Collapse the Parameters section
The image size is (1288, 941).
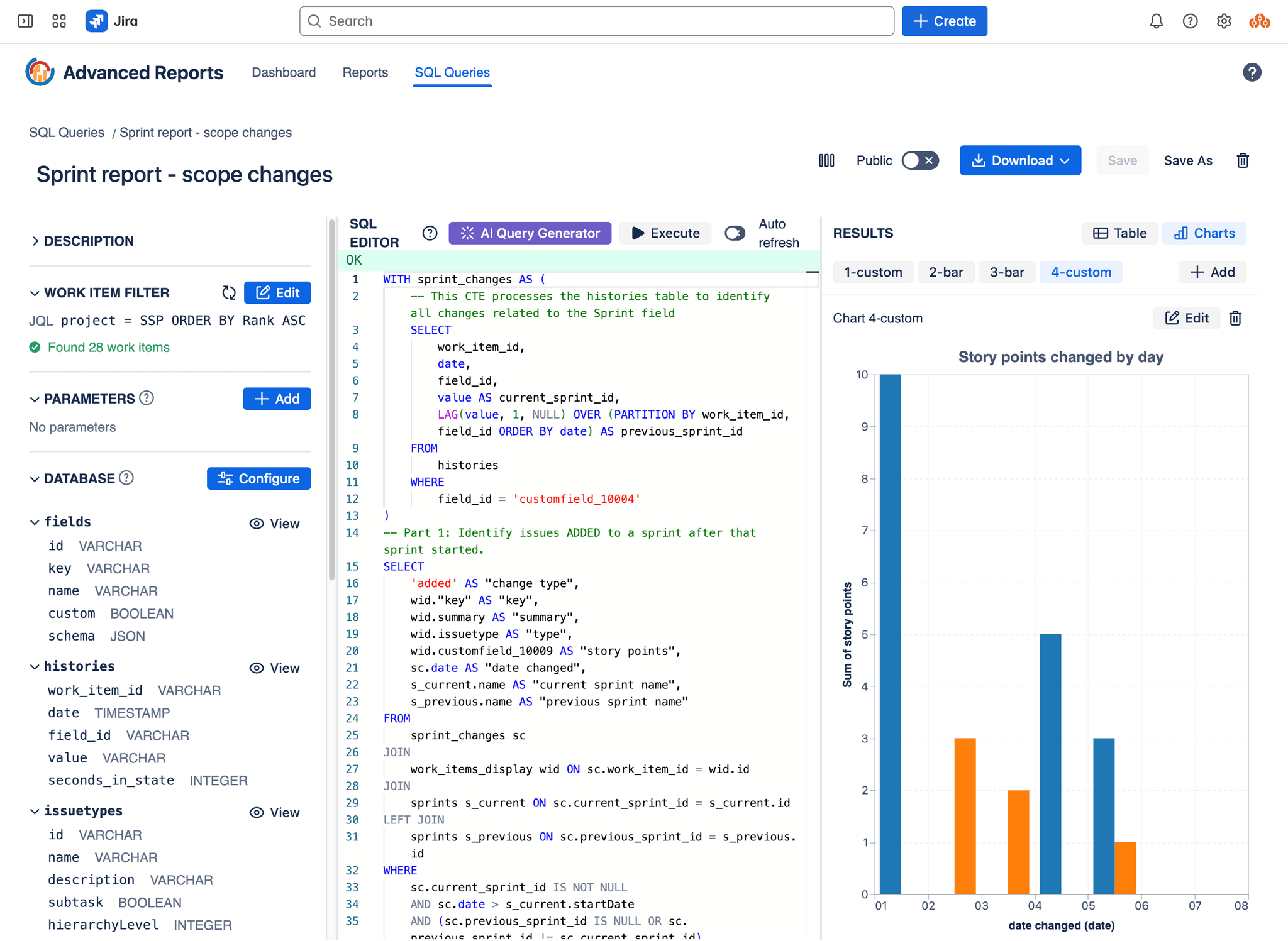[35, 399]
